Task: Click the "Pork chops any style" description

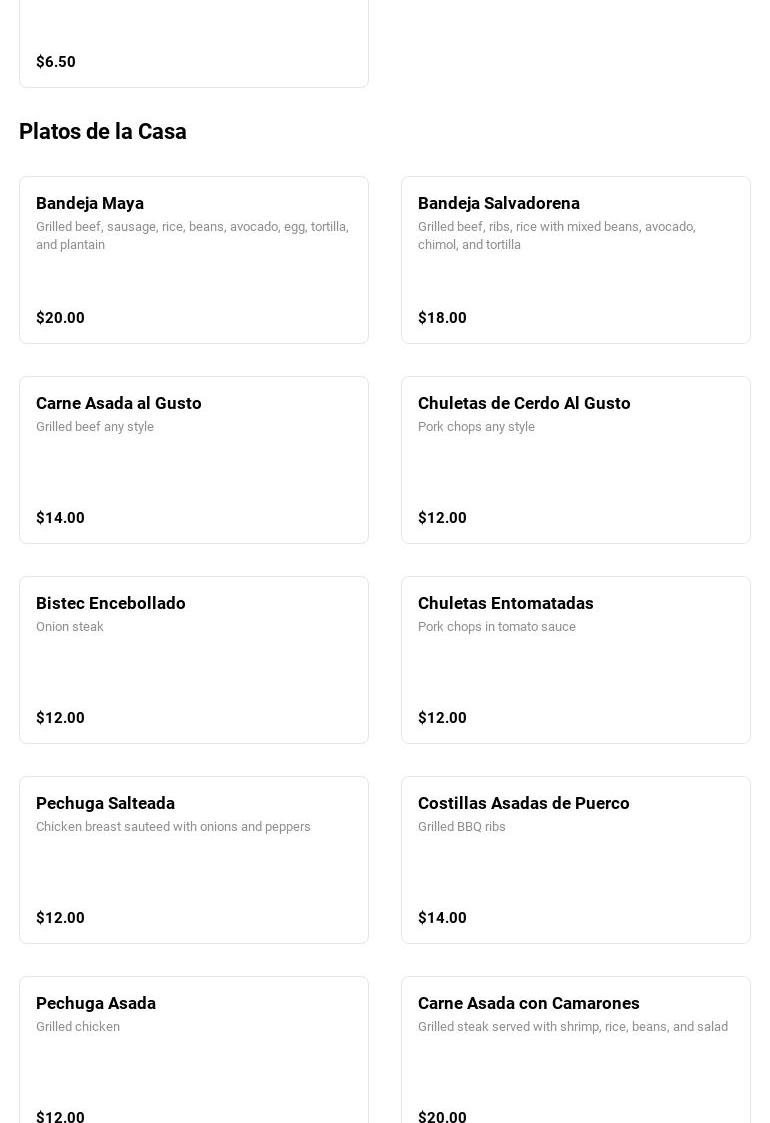Action: [x=476, y=427]
